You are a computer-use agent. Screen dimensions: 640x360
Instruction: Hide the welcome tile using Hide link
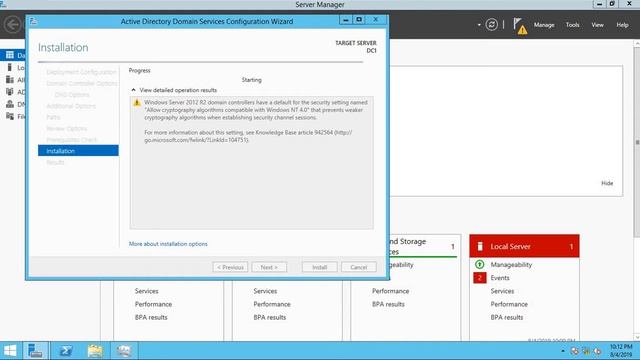pyautogui.click(x=607, y=183)
